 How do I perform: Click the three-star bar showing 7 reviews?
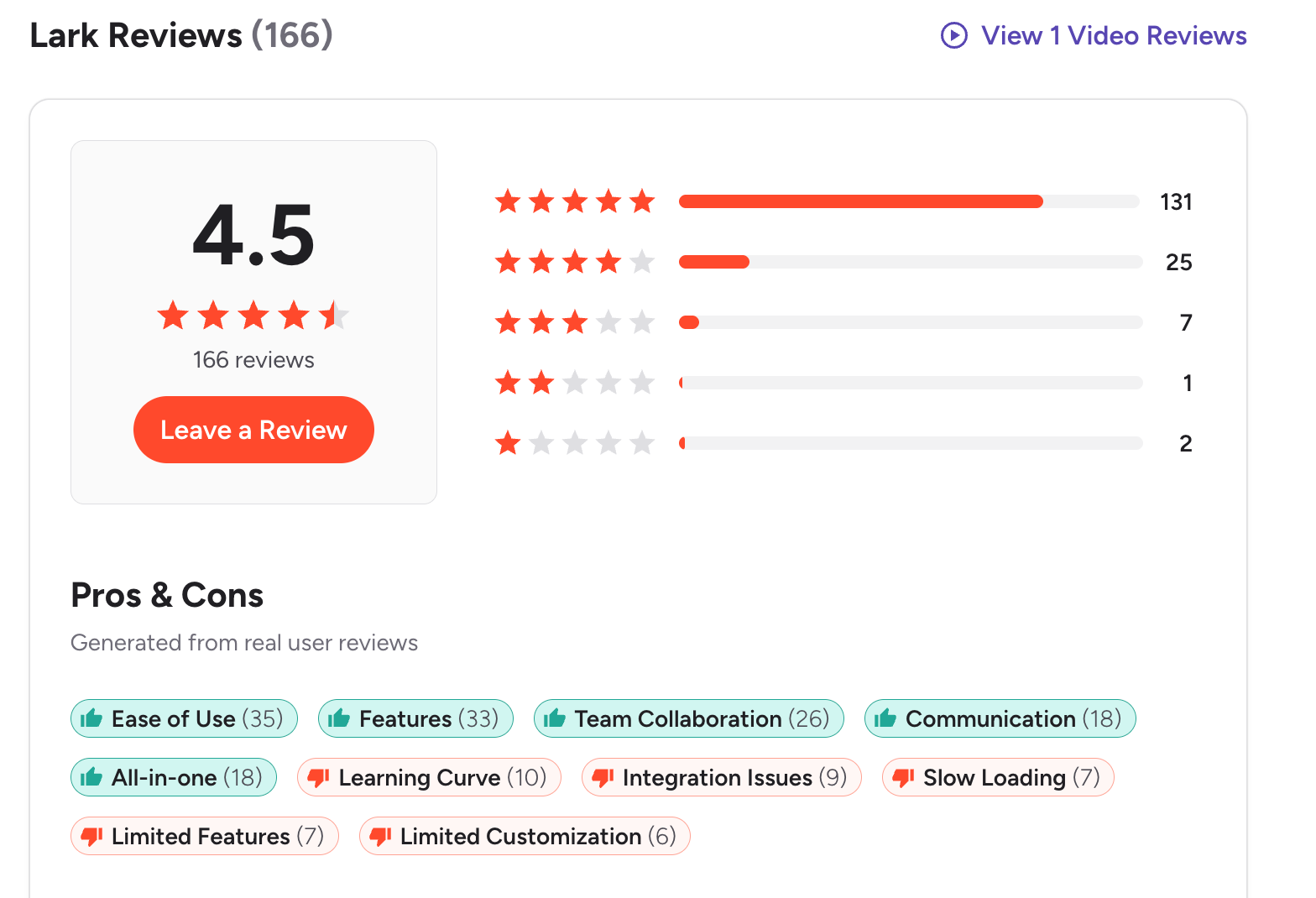click(x=911, y=322)
